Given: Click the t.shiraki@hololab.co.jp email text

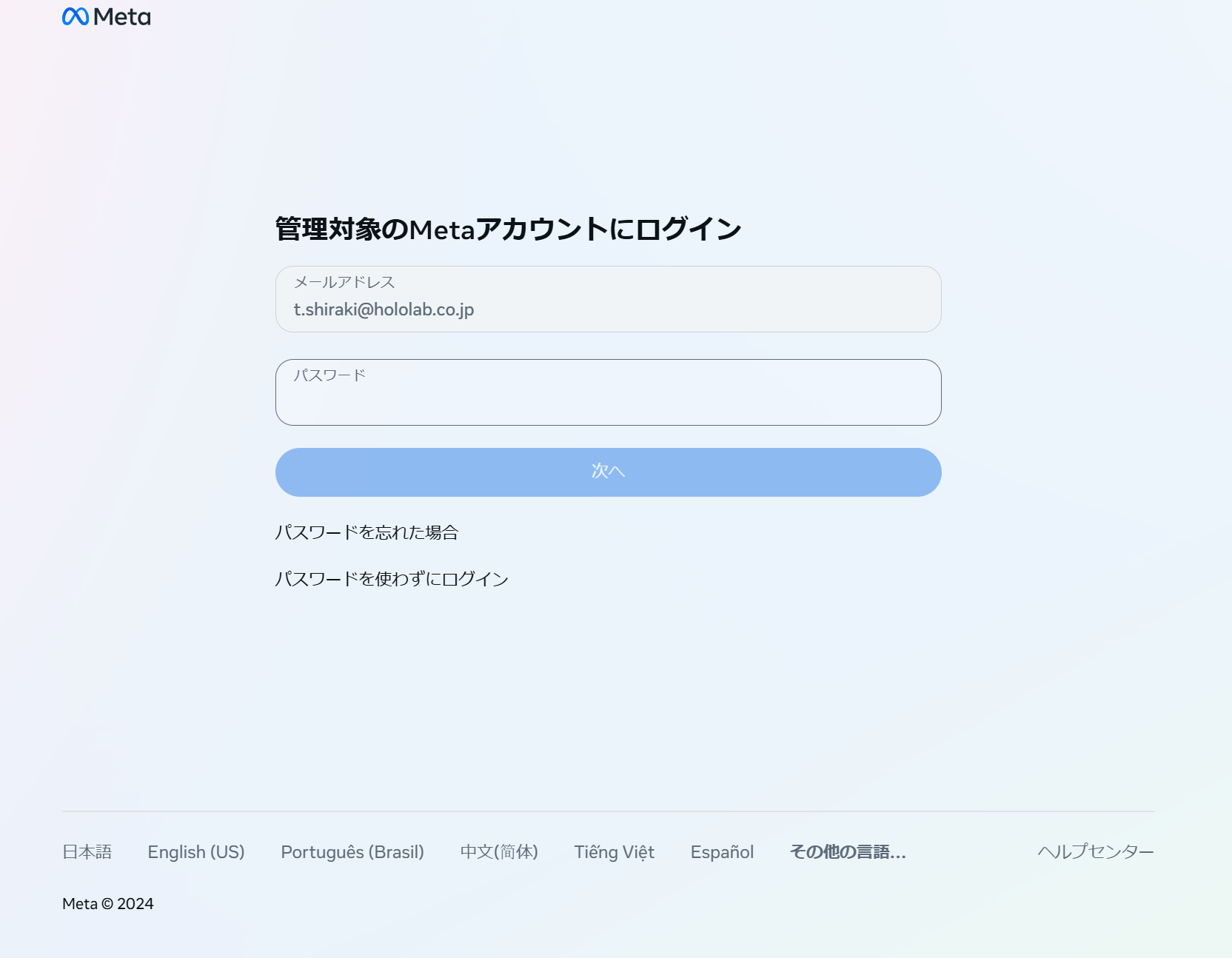Looking at the screenshot, I should point(384,309).
